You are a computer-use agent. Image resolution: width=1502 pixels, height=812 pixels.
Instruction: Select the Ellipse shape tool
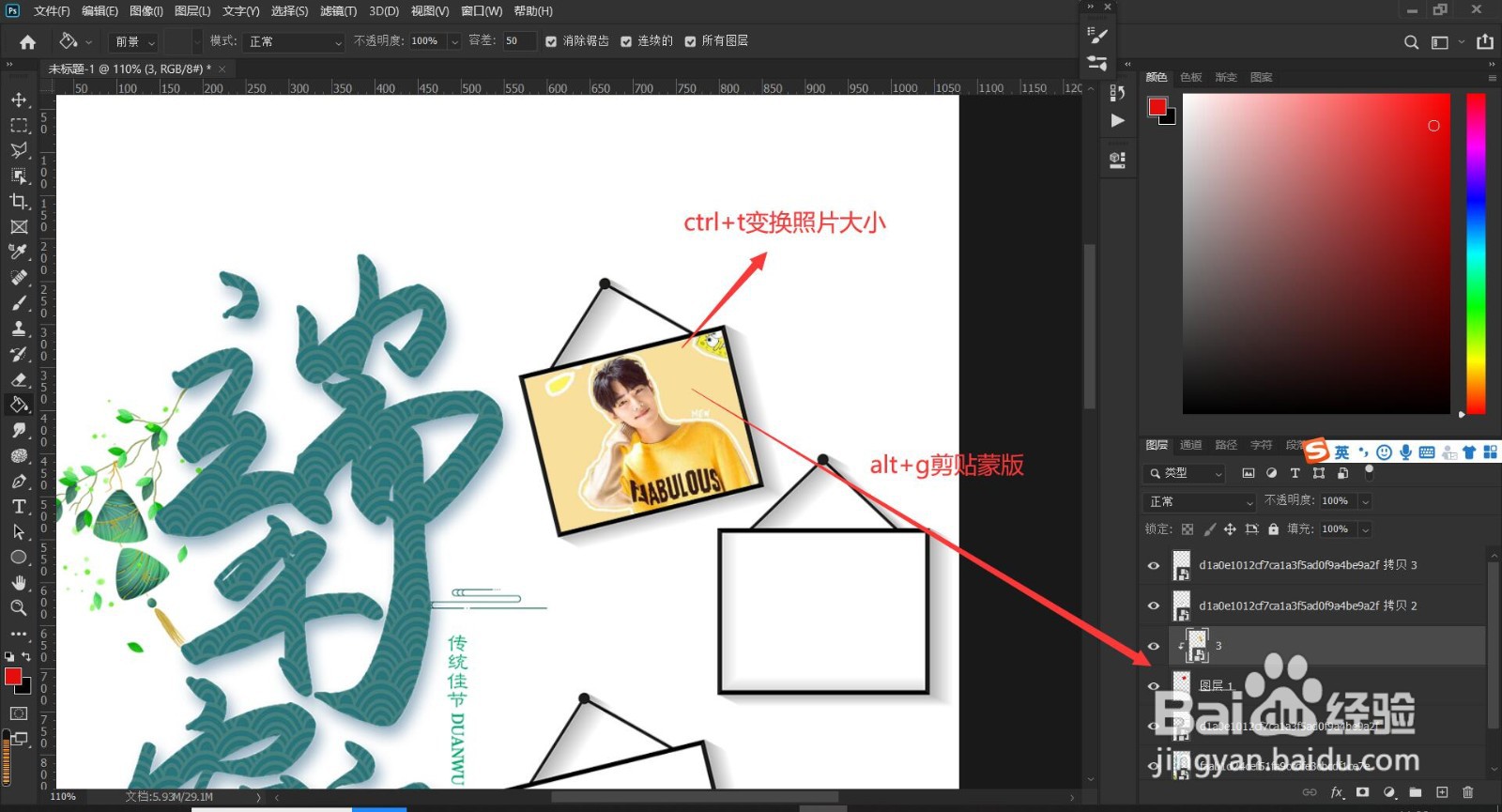click(x=19, y=557)
